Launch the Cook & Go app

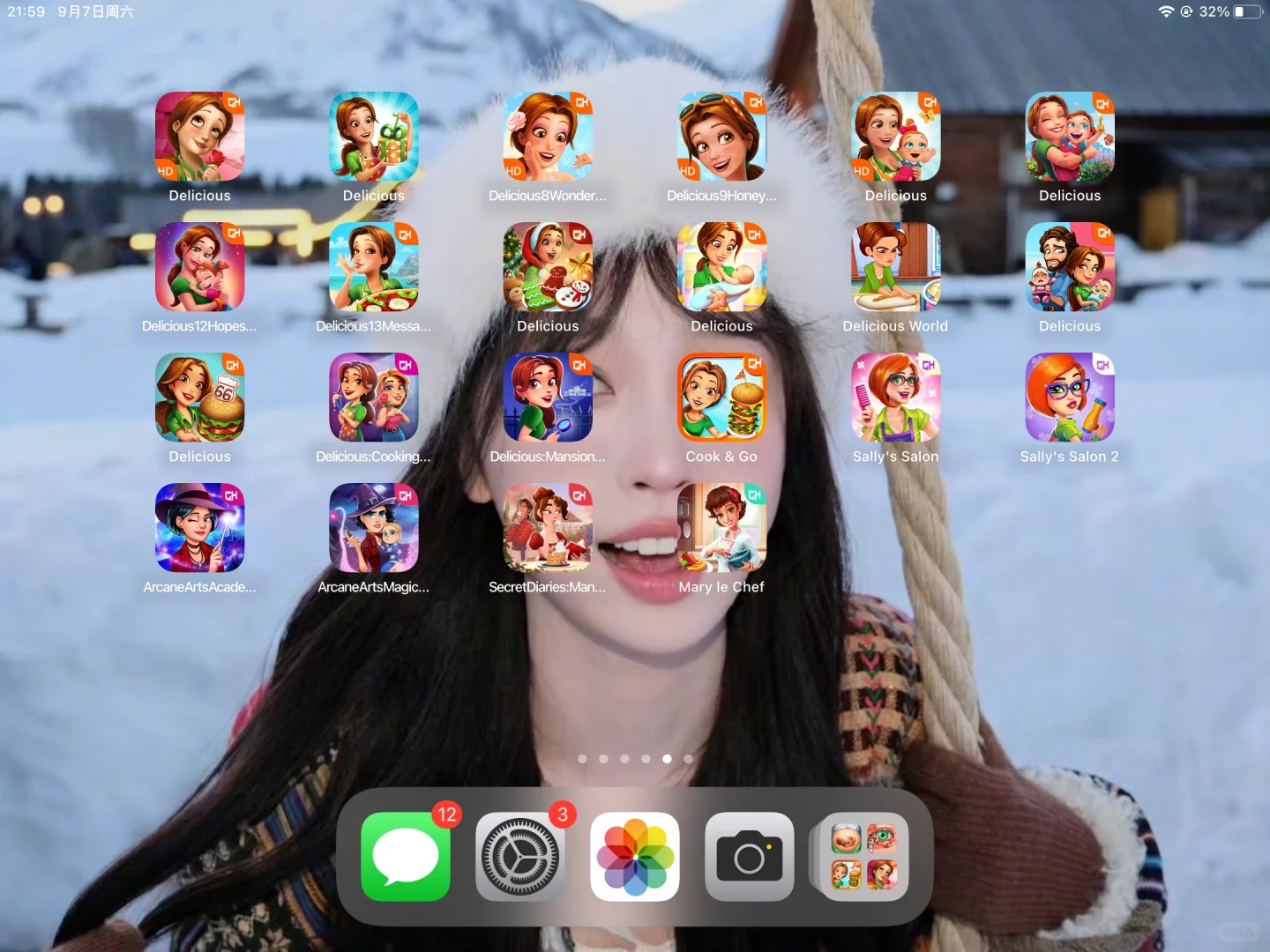click(721, 398)
